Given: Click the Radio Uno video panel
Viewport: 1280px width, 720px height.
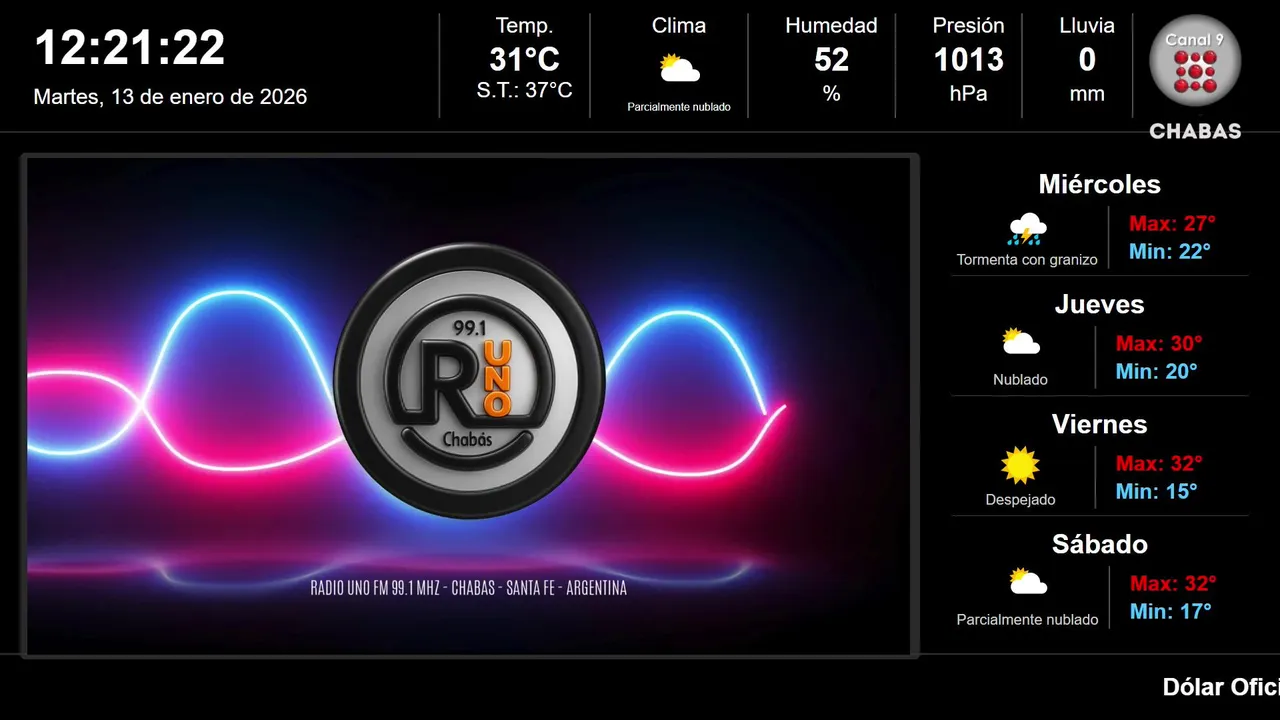Looking at the screenshot, I should click(x=469, y=406).
